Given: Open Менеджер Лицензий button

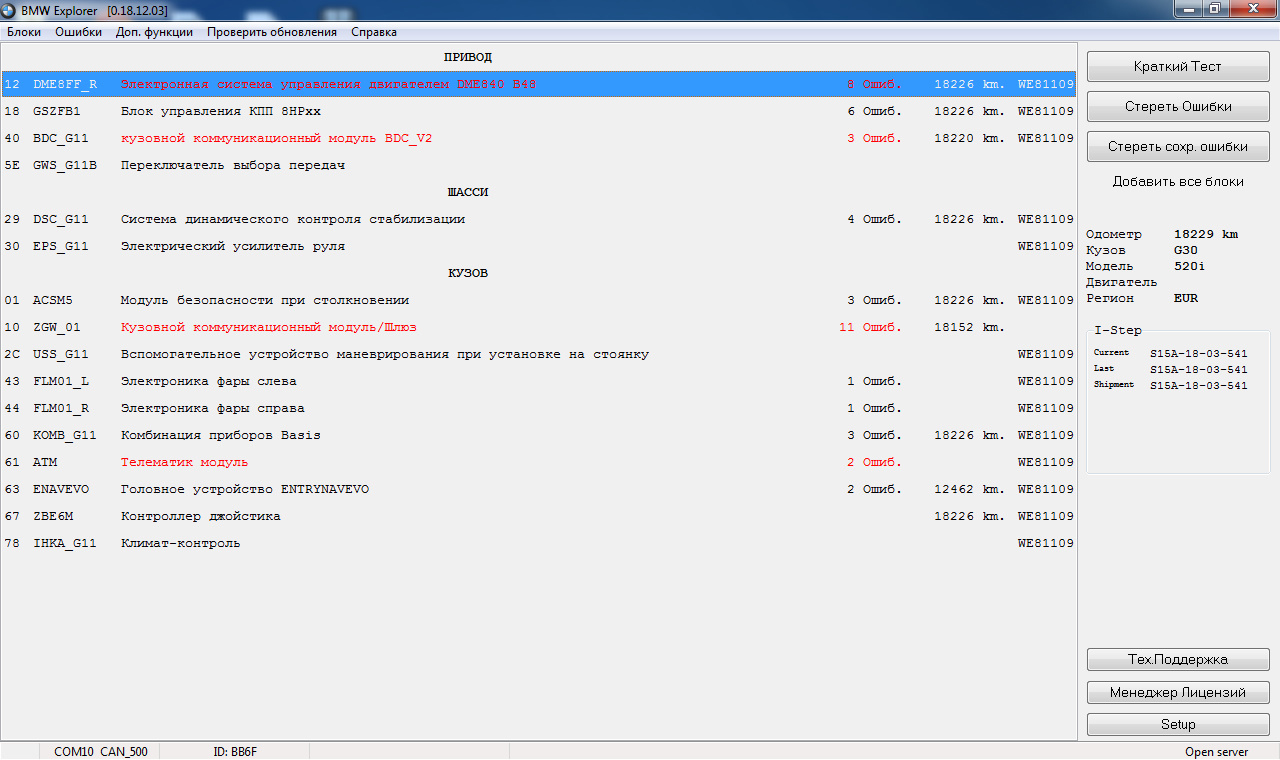Looking at the screenshot, I should [1178, 692].
